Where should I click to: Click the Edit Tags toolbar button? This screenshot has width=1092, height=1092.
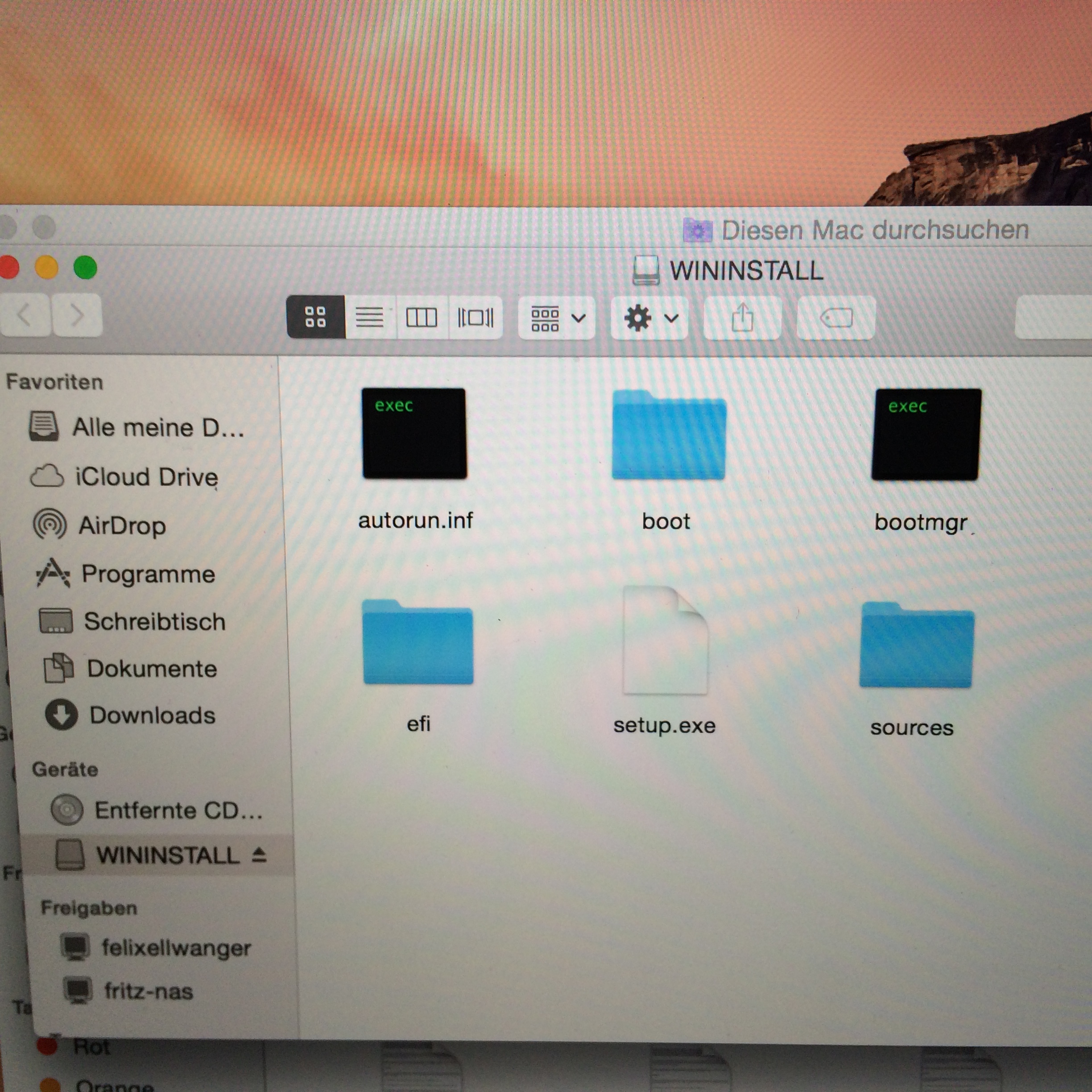[x=836, y=318]
